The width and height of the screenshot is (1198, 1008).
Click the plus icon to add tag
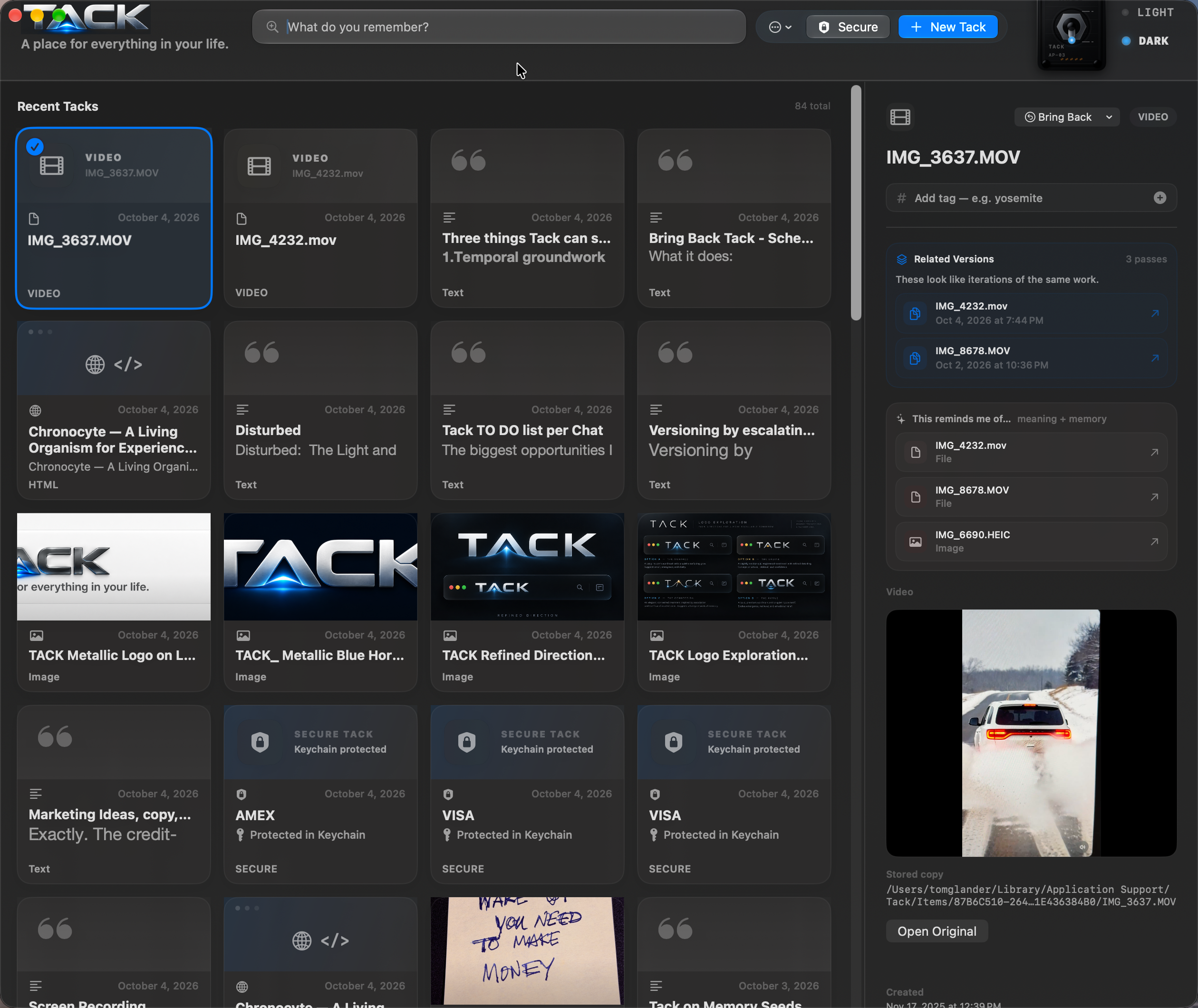coord(1159,198)
